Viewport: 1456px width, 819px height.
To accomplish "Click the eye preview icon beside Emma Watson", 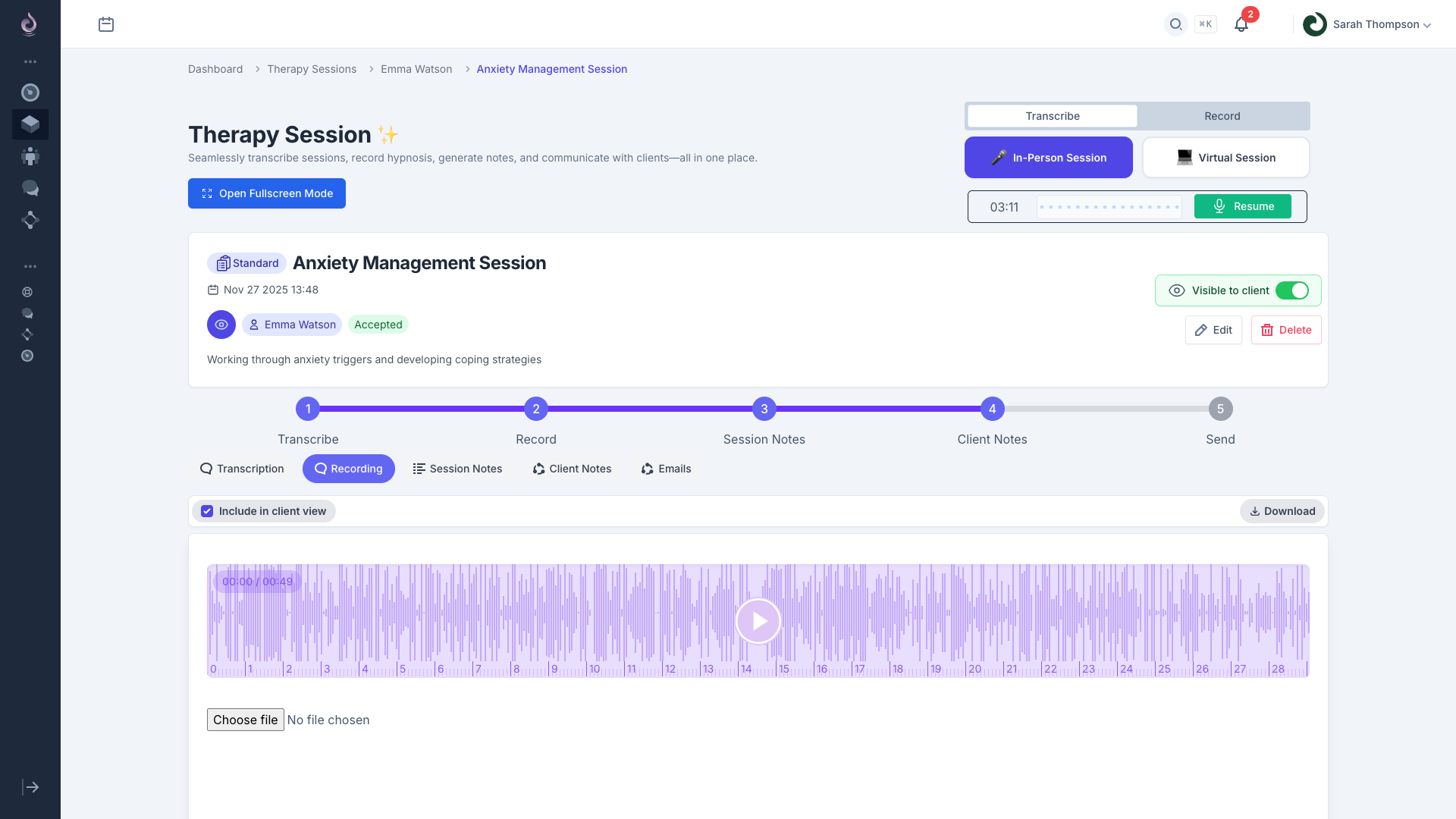I will pyautogui.click(x=221, y=325).
